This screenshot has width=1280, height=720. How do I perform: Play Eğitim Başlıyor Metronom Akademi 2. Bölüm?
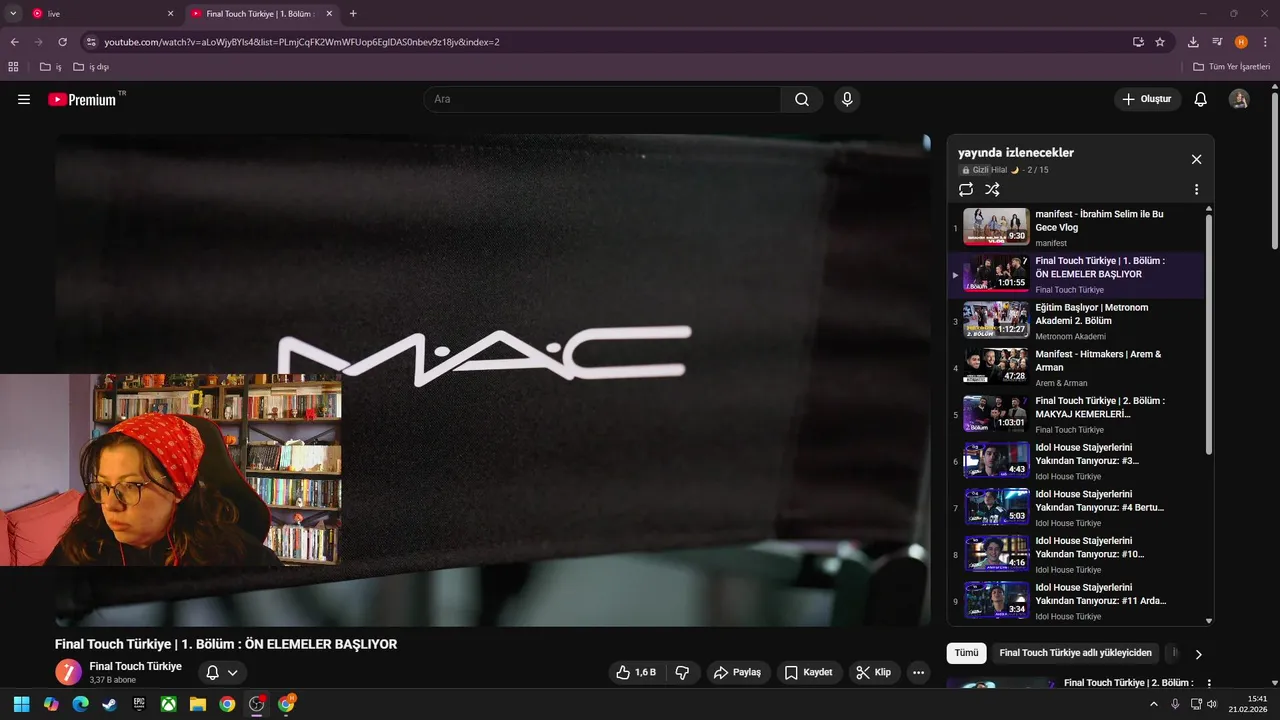[x=1076, y=321]
